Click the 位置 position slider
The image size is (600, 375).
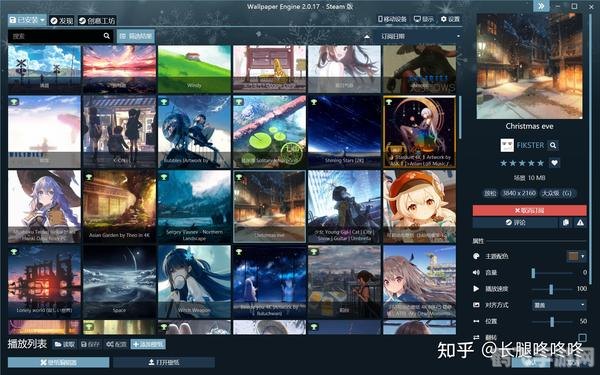(552, 322)
